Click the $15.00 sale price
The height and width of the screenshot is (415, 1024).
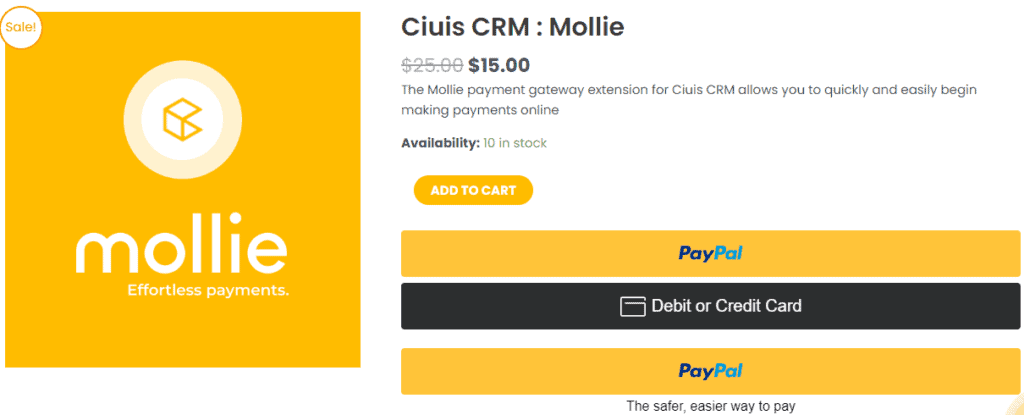499,65
